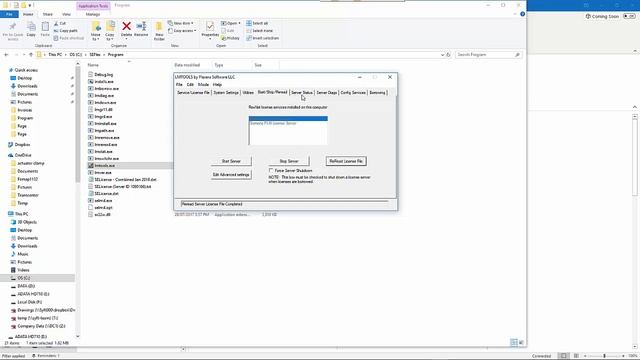Click the Up one level arrow
Viewport: 640px width, 360px height.
click(31, 54)
